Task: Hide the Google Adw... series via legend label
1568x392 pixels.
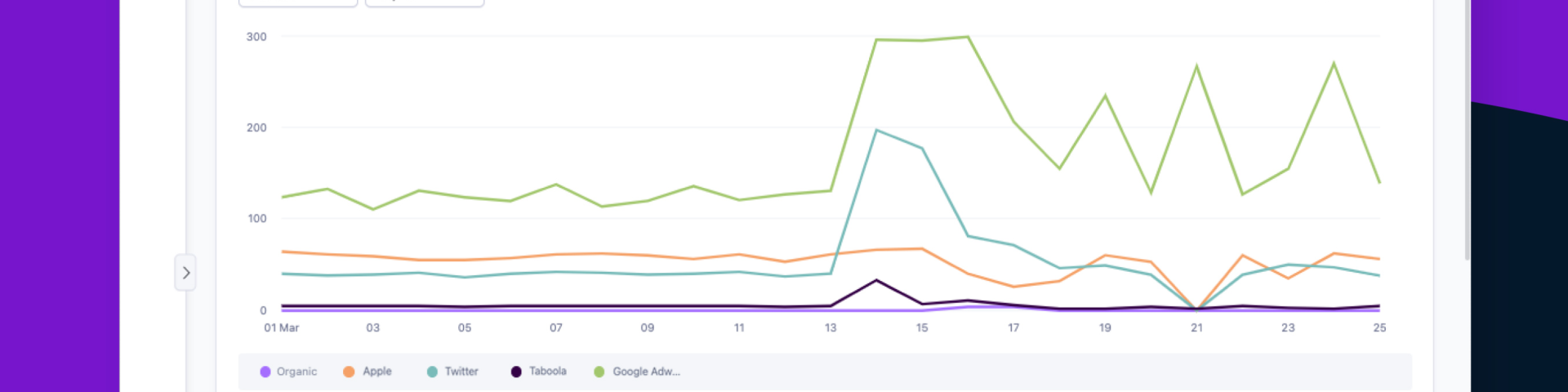Action: pyautogui.click(x=646, y=372)
